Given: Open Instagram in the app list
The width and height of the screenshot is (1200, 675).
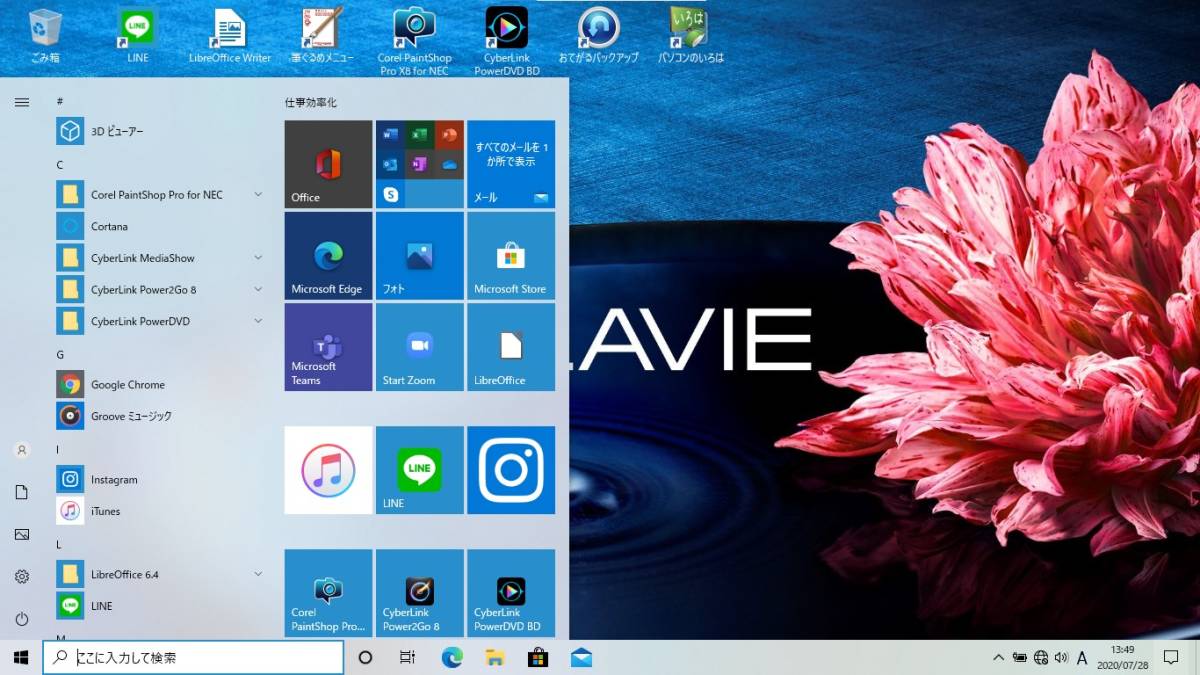Looking at the screenshot, I should click(x=160, y=479).
